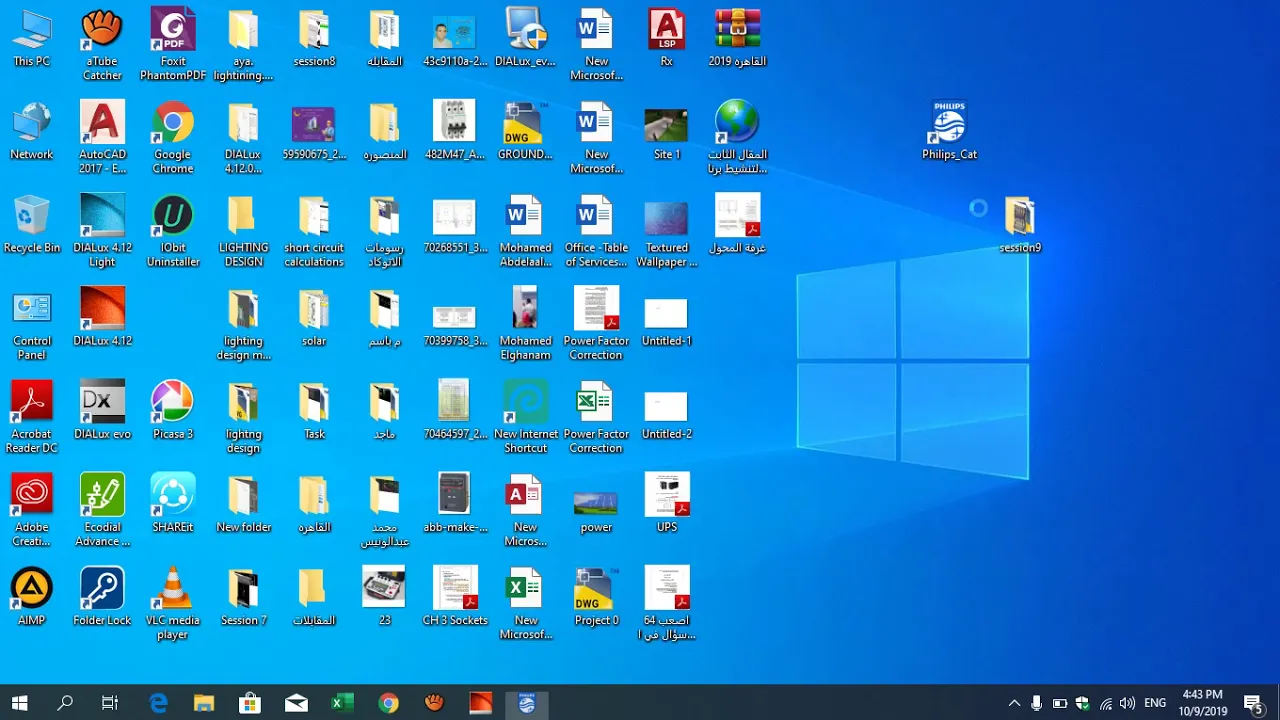Open the Mail app from the taskbar
Image resolution: width=1280 pixels, height=720 pixels.
(x=296, y=703)
